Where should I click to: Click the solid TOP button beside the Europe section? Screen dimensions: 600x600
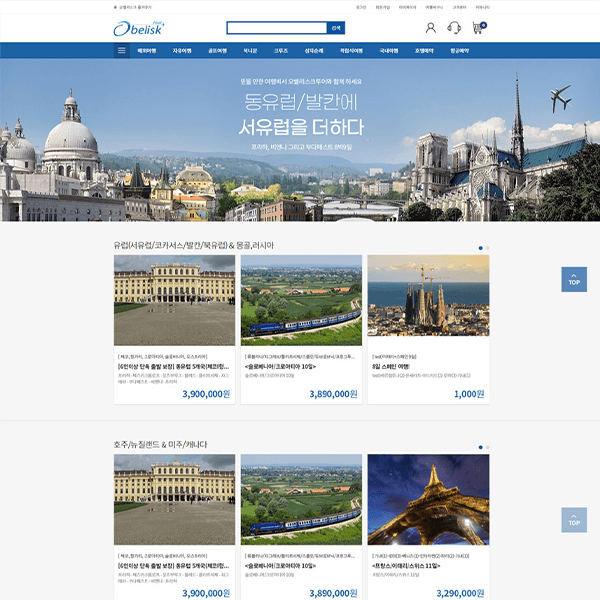tap(574, 279)
